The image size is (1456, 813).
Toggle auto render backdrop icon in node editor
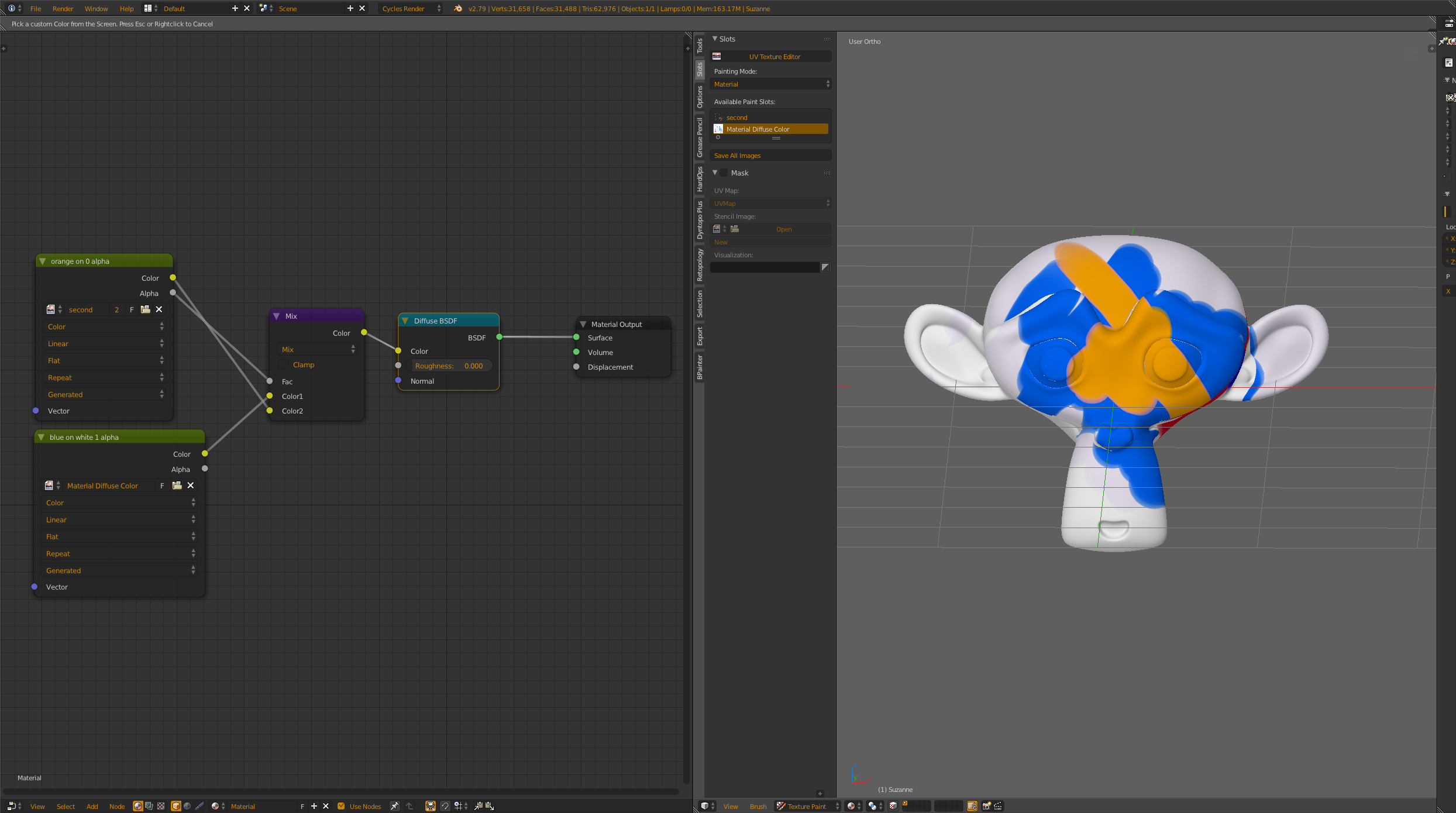point(431,806)
